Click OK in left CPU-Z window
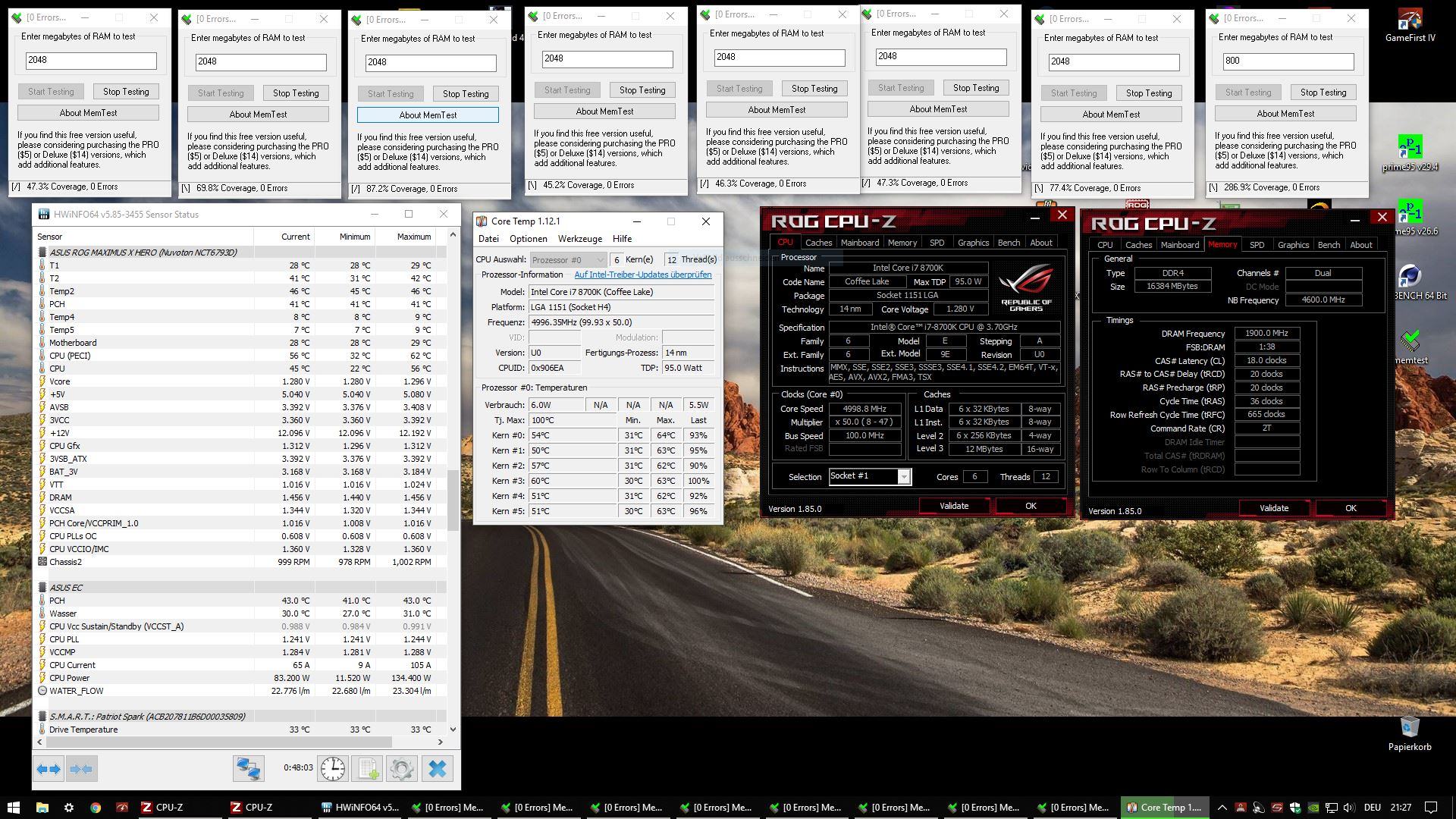The width and height of the screenshot is (1456, 819). (1031, 506)
